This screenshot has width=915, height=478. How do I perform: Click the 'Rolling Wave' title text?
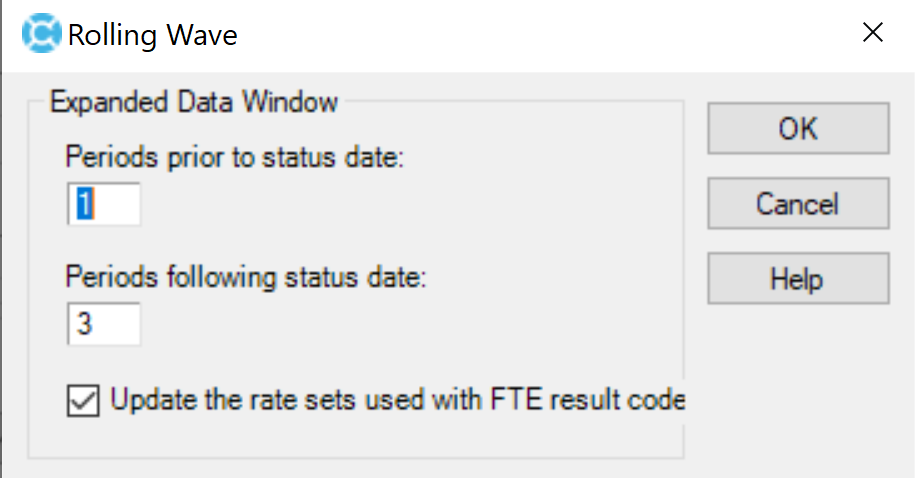point(152,34)
